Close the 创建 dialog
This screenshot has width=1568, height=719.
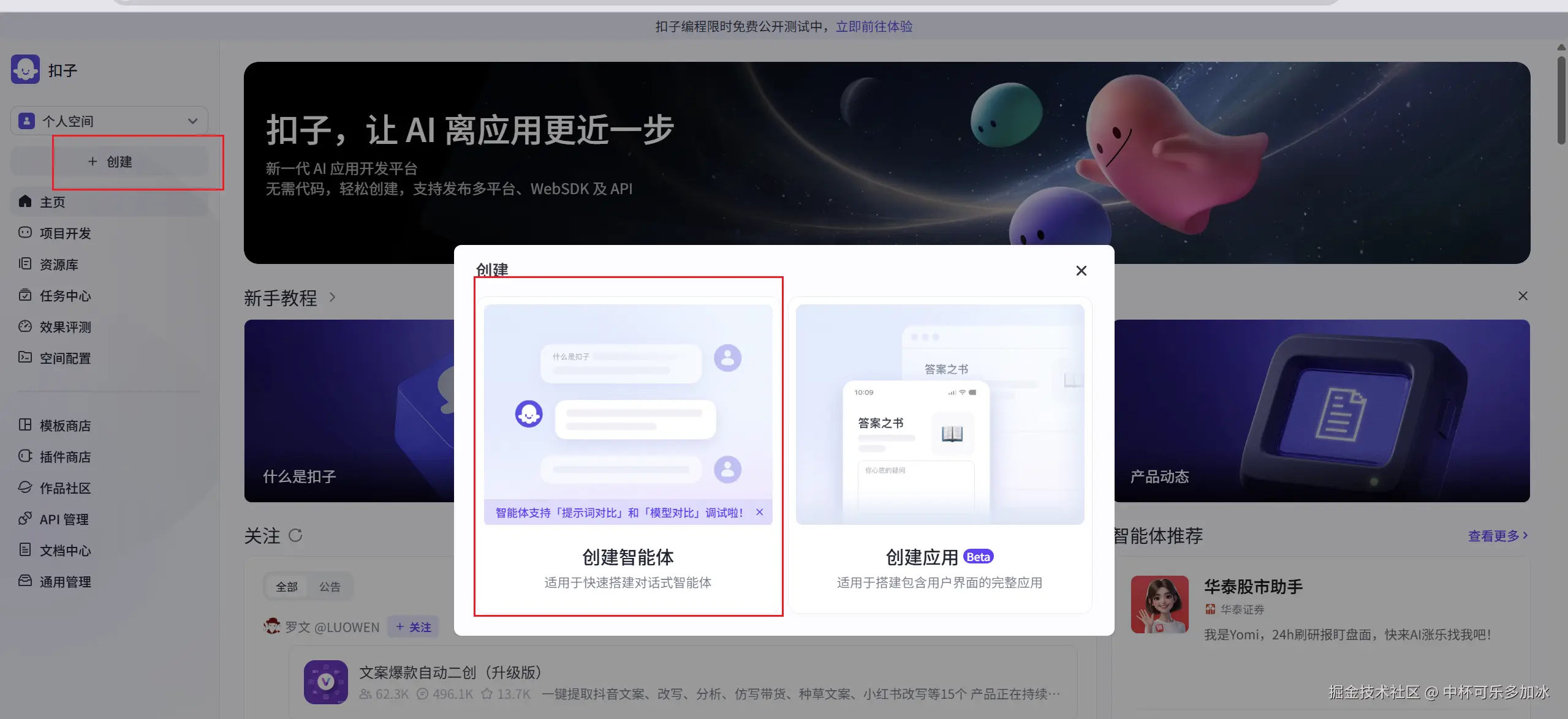1081,271
